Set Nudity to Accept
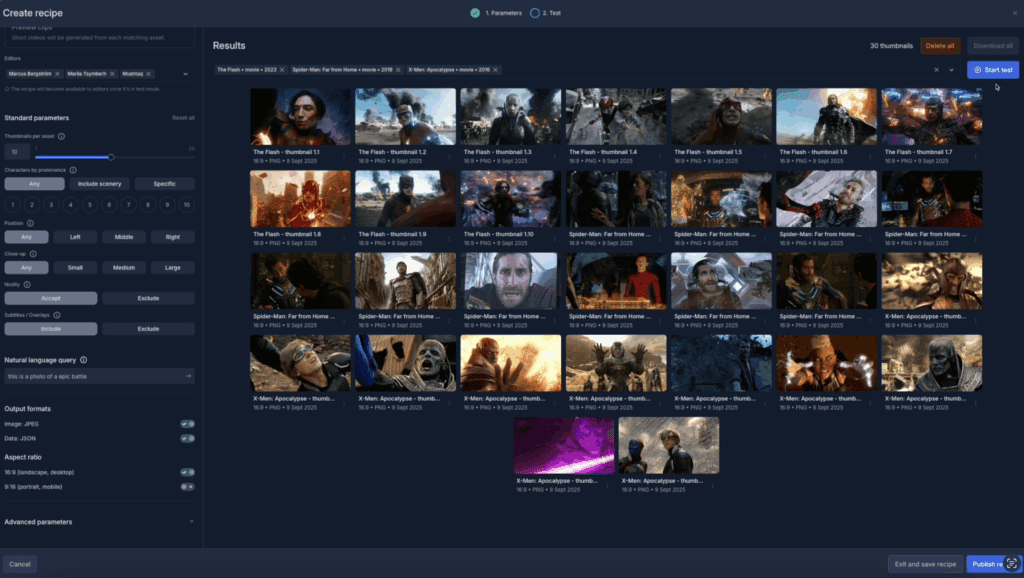Image resolution: width=1024 pixels, height=578 pixels. [51, 298]
